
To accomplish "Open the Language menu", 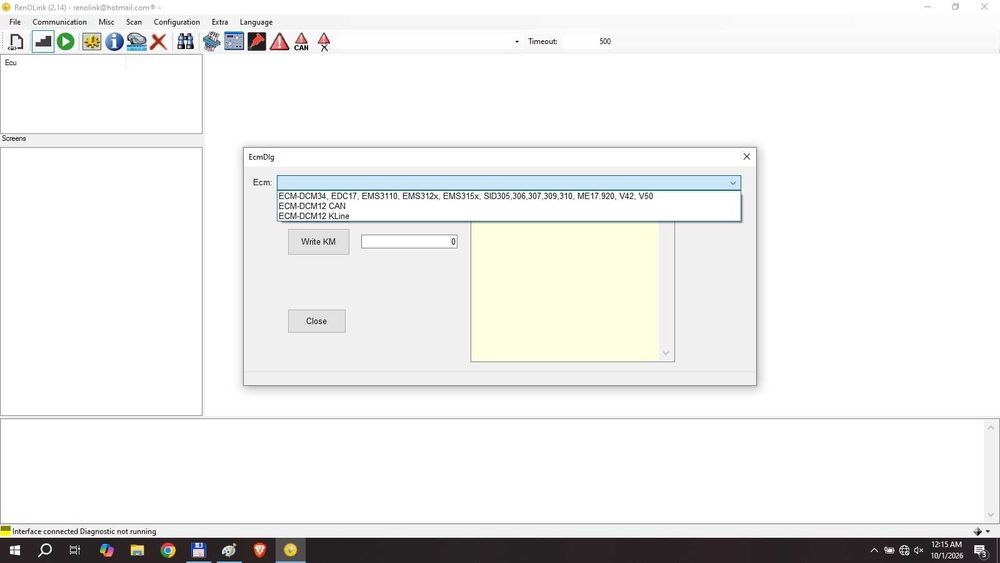I will pyautogui.click(x=256, y=22).
